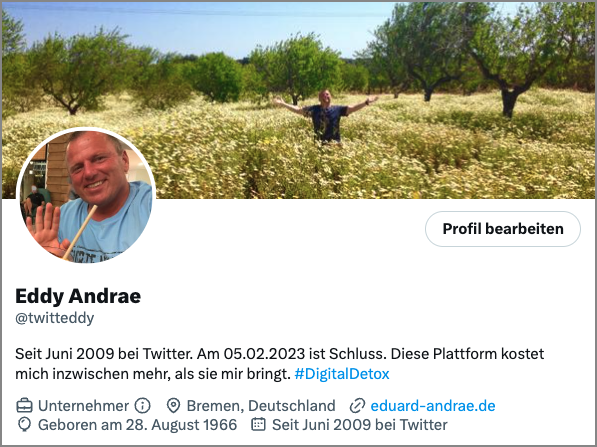
Task: Click the Unternehmer category label
Action: click(x=84, y=406)
